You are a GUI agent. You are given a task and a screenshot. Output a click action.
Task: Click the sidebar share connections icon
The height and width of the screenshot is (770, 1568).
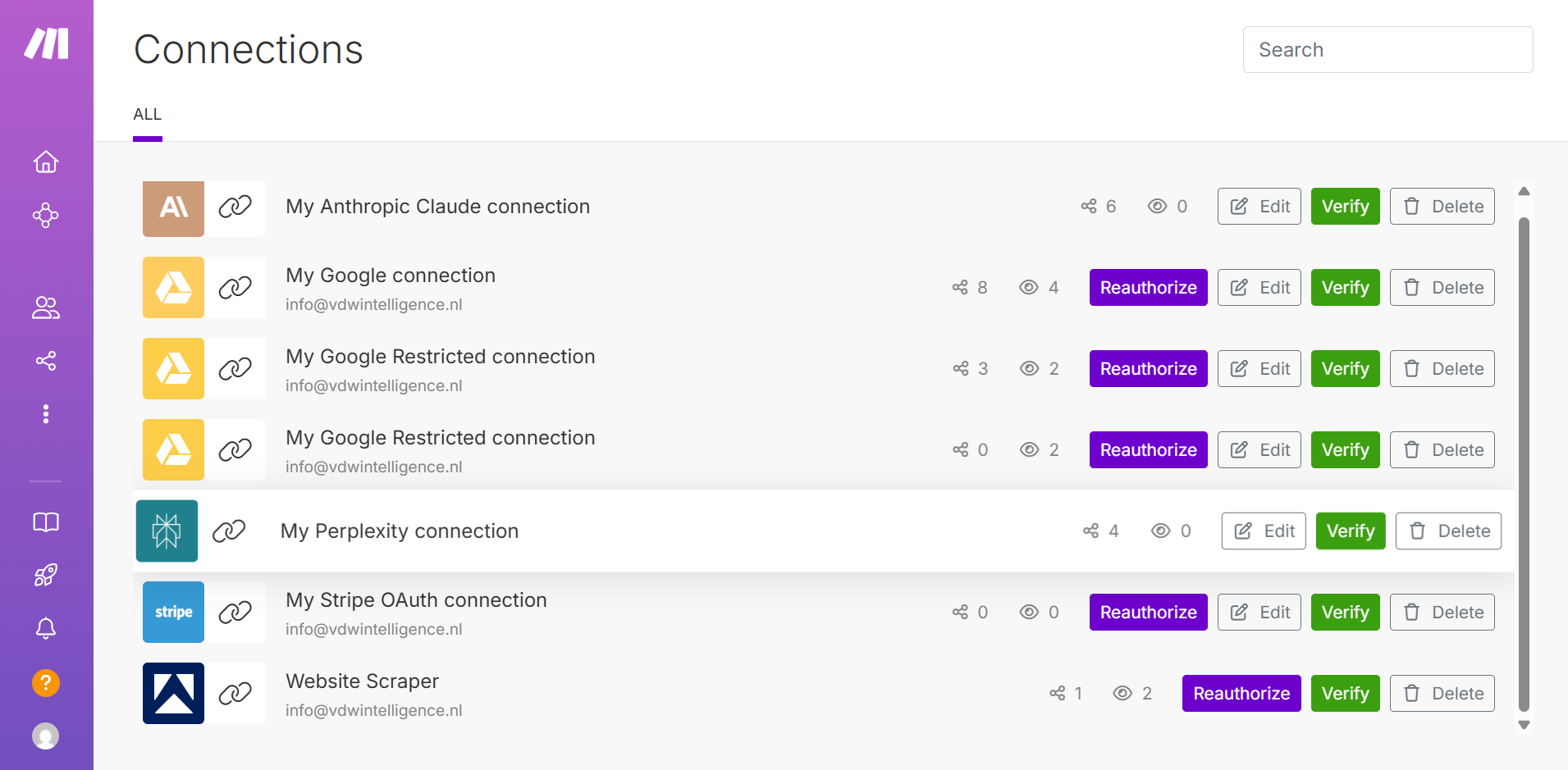(x=46, y=361)
